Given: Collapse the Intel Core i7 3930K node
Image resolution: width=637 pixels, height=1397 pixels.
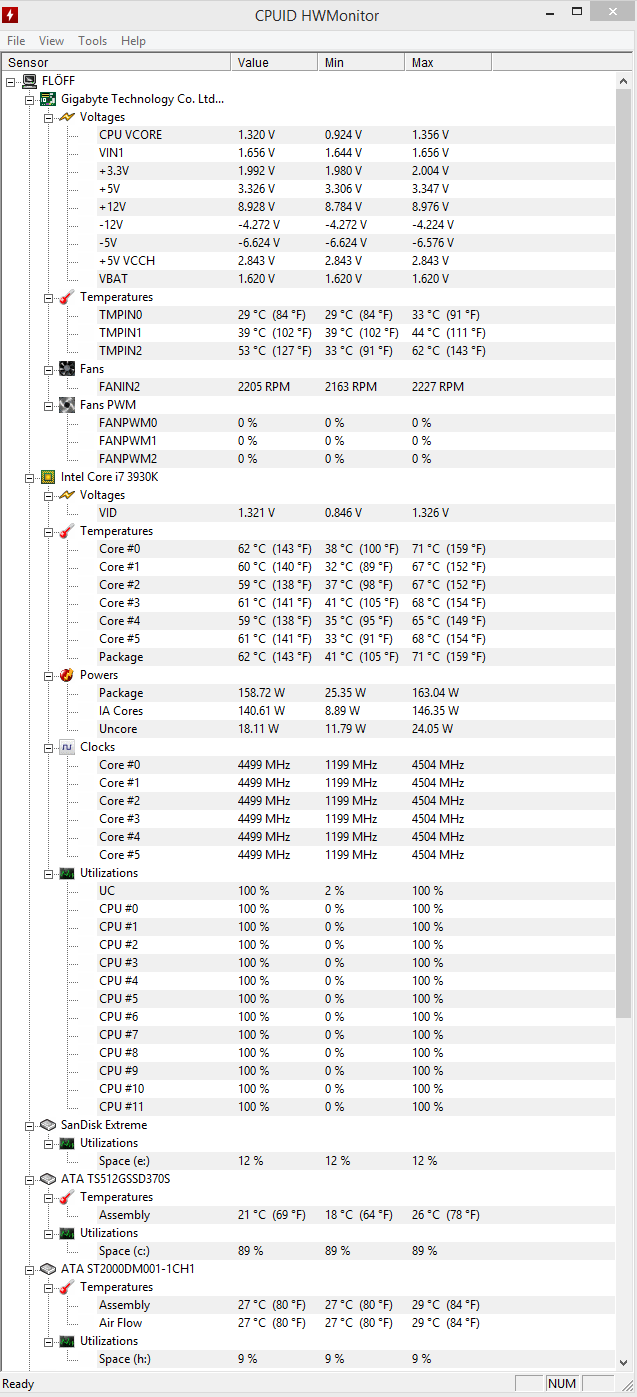Looking at the screenshot, I should 30,477.
